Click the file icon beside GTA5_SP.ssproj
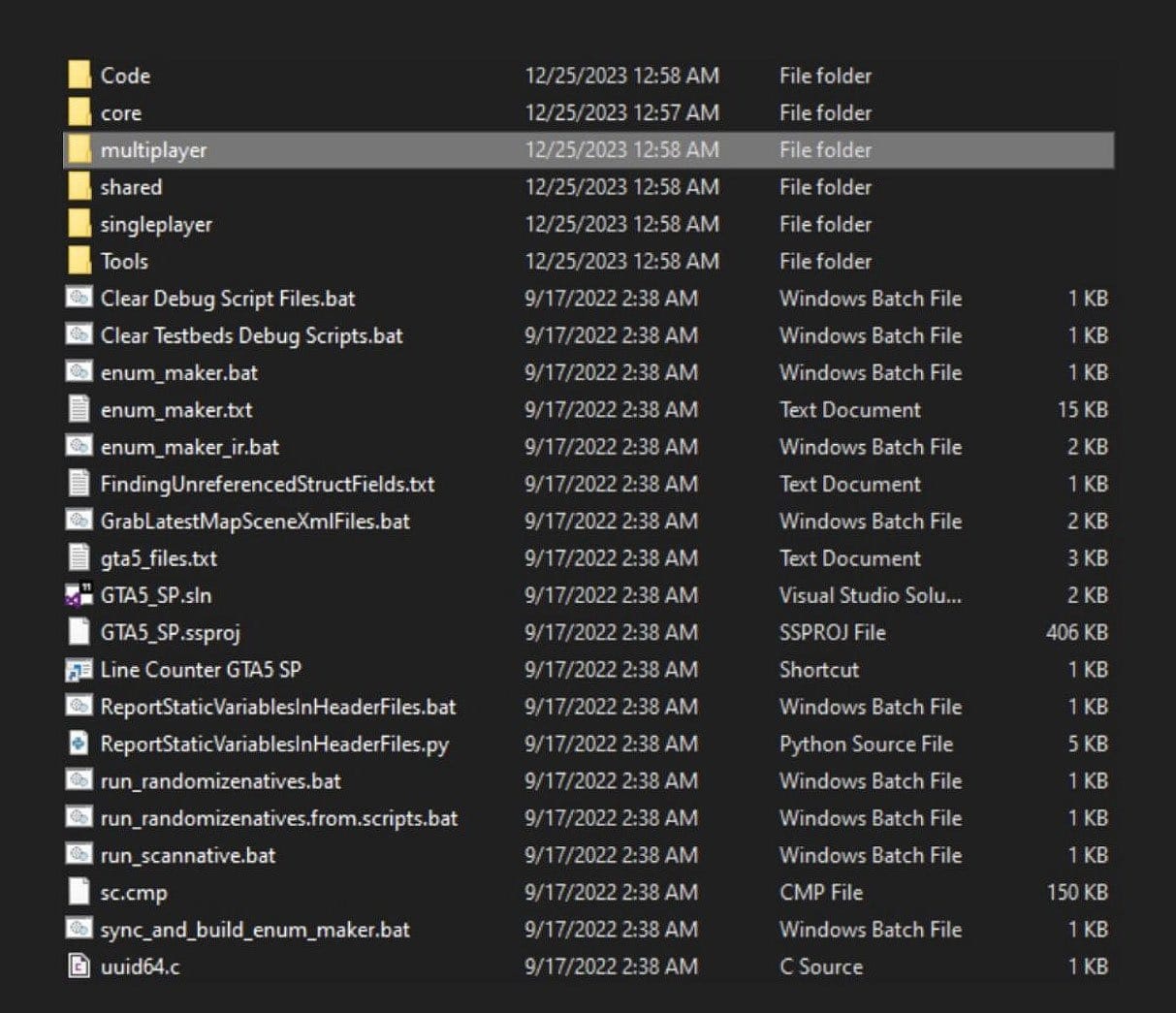1176x1013 pixels. click(x=81, y=632)
